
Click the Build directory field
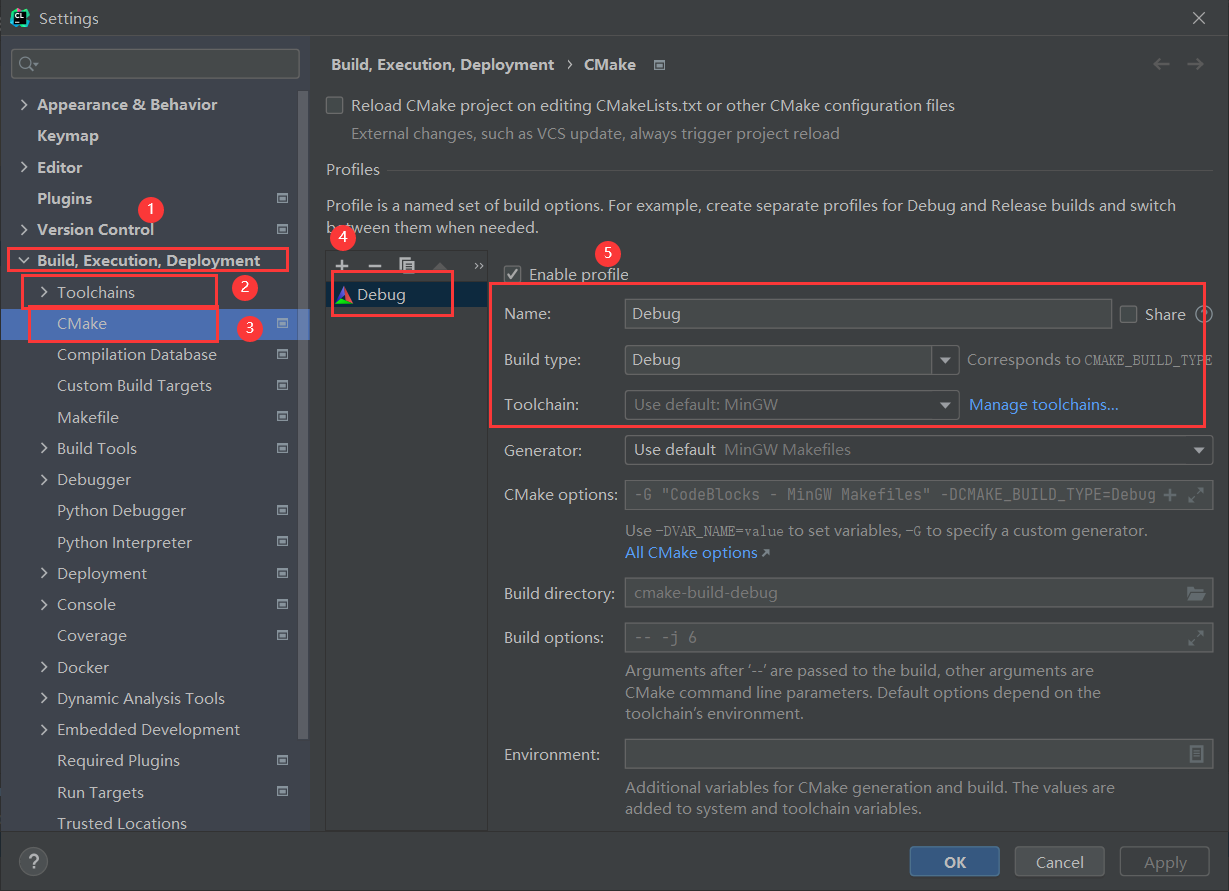tap(906, 593)
